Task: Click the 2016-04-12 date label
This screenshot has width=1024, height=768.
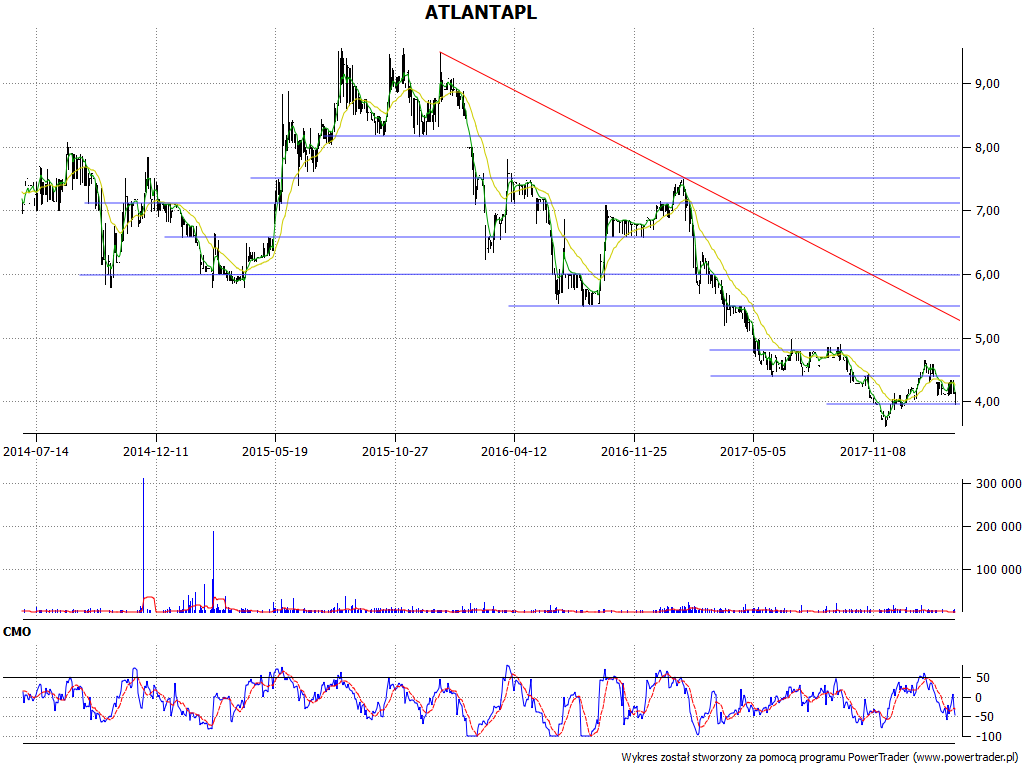Action: 514,451
